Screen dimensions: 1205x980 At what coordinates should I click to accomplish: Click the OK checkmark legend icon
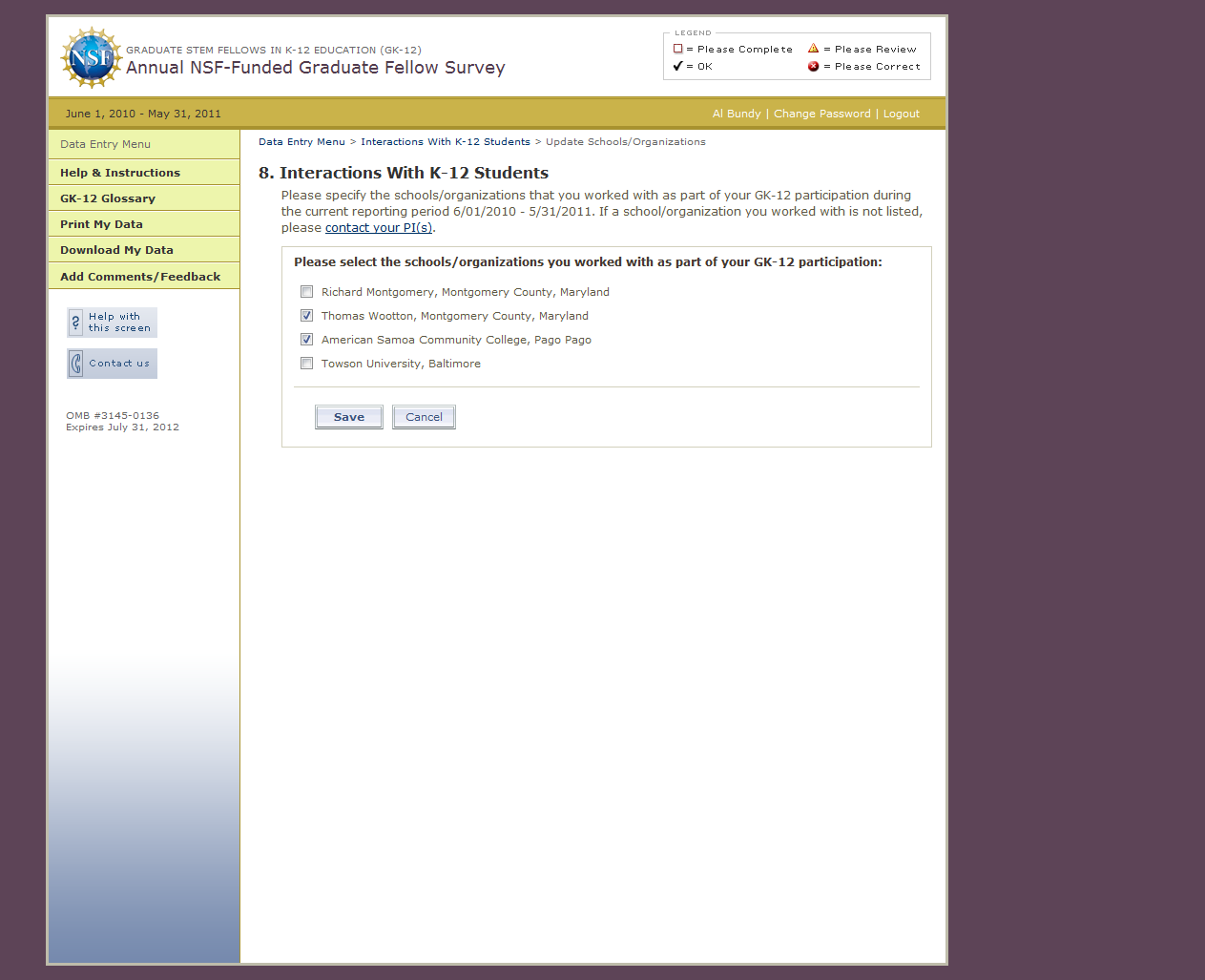tap(677, 67)
